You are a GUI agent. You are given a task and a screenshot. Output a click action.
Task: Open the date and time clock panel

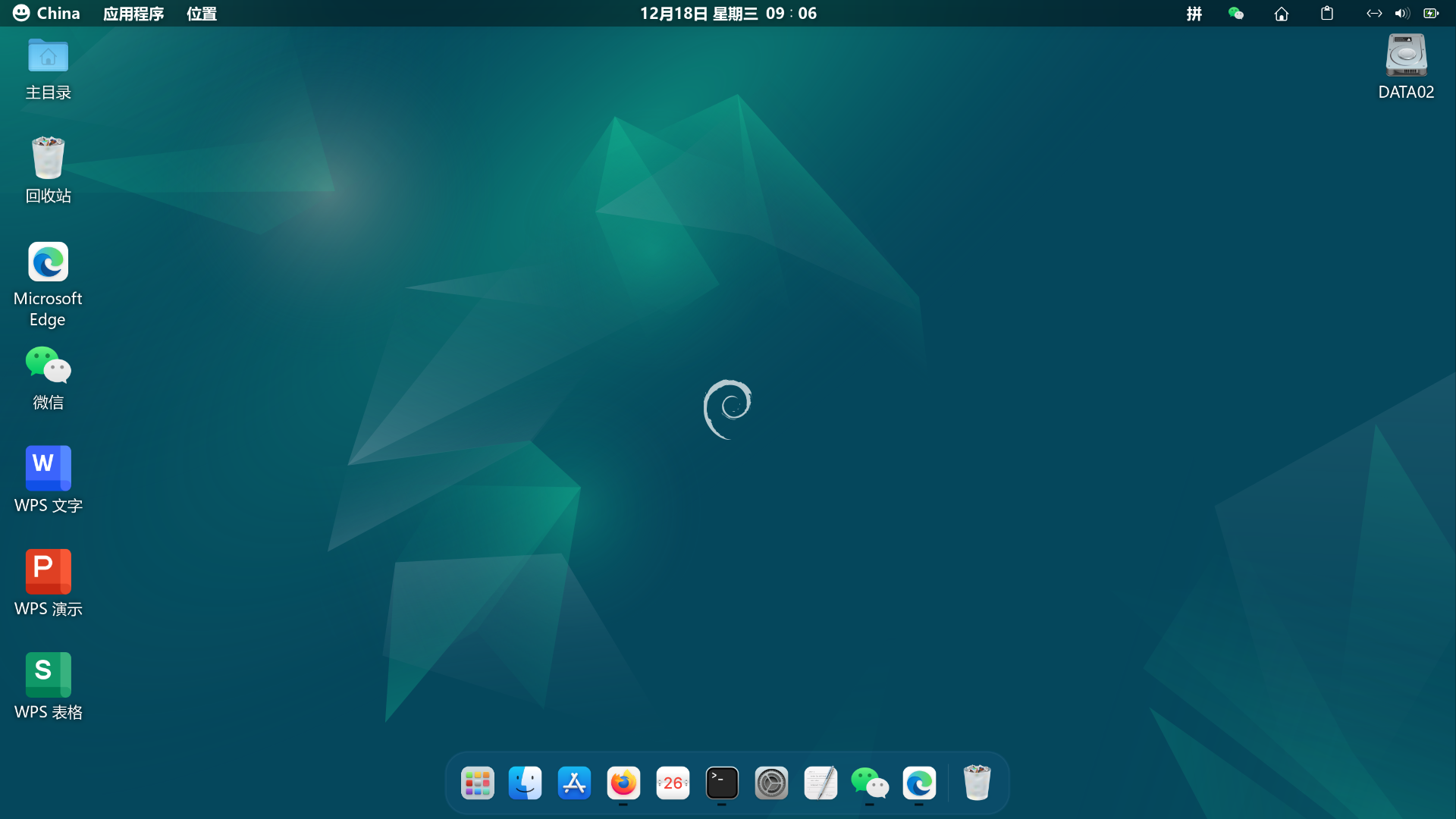coord(728,14)
